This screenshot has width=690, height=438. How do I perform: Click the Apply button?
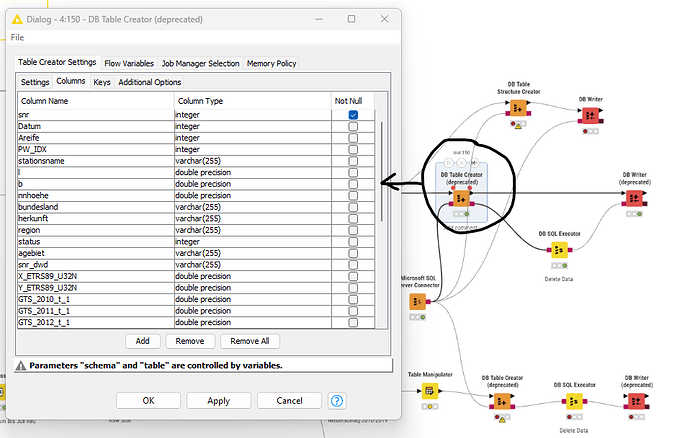(x=219, y=401)
